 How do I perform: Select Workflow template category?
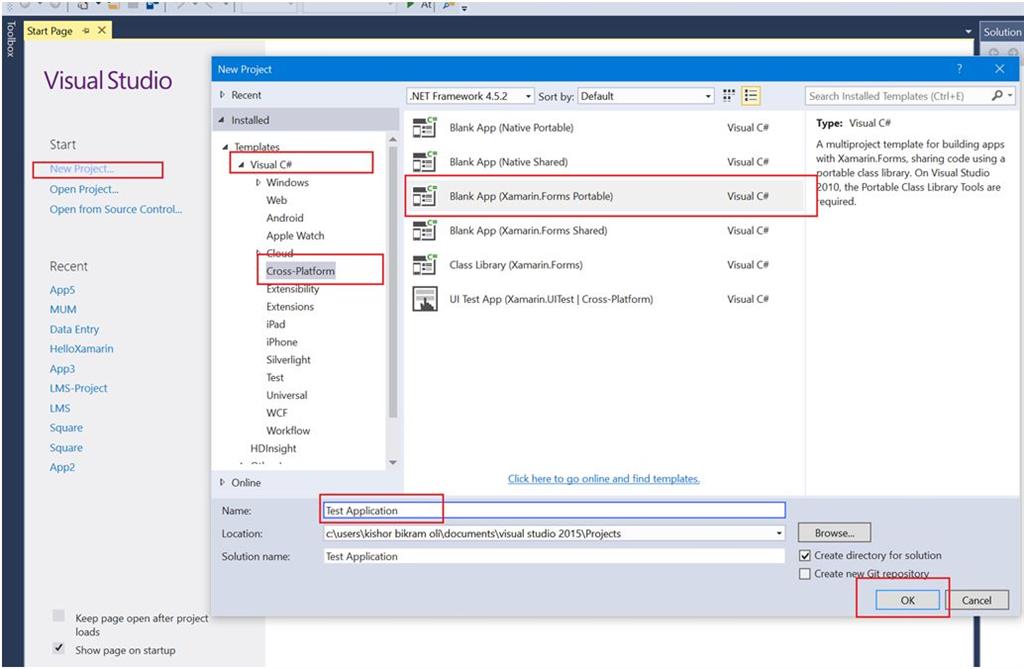[x=288, y=431]
